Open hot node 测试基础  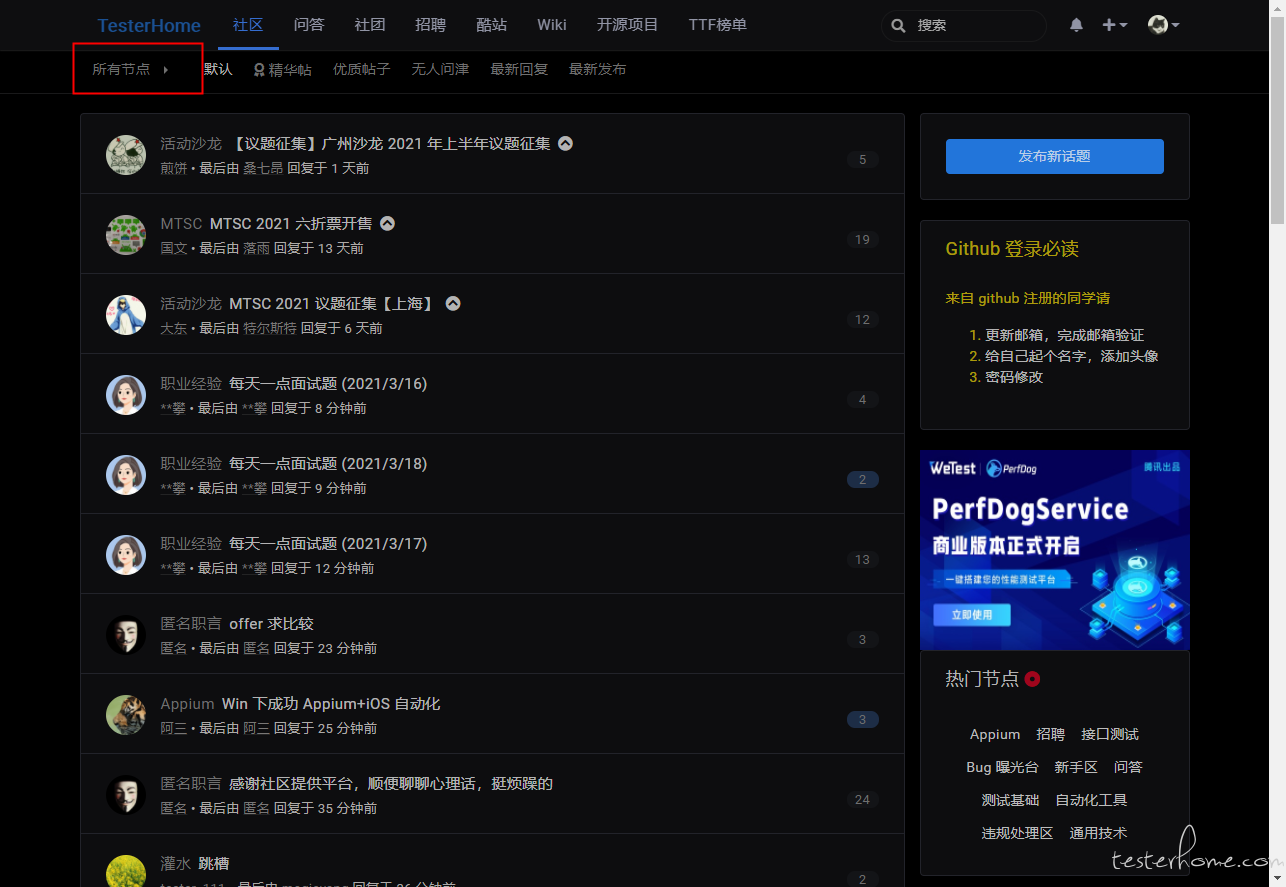click(1010, 800)
